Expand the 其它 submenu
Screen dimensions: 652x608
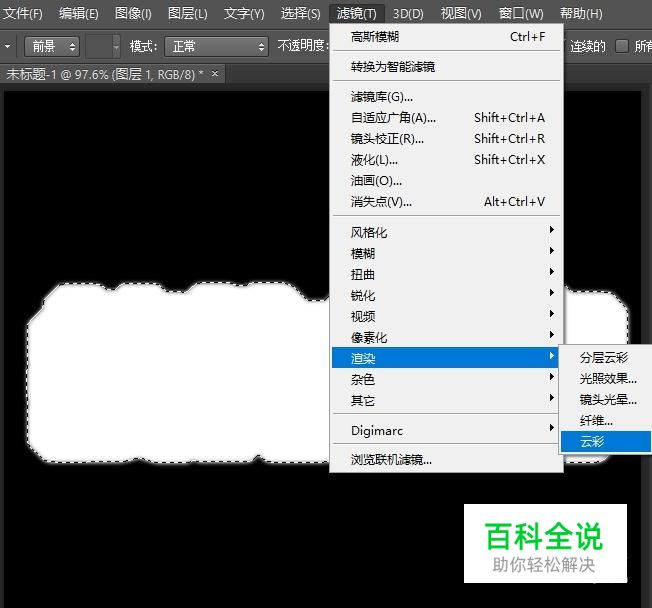(447, 400)
